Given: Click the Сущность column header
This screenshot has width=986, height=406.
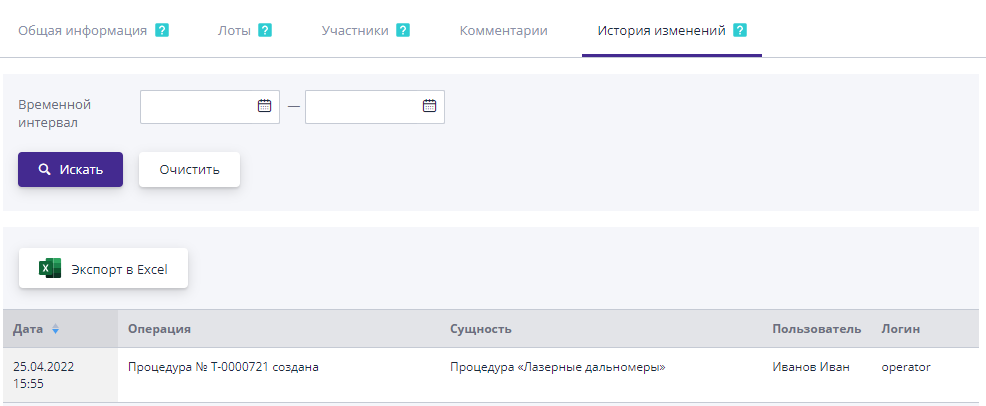Looking at the screenshot, I should point(481,329).
